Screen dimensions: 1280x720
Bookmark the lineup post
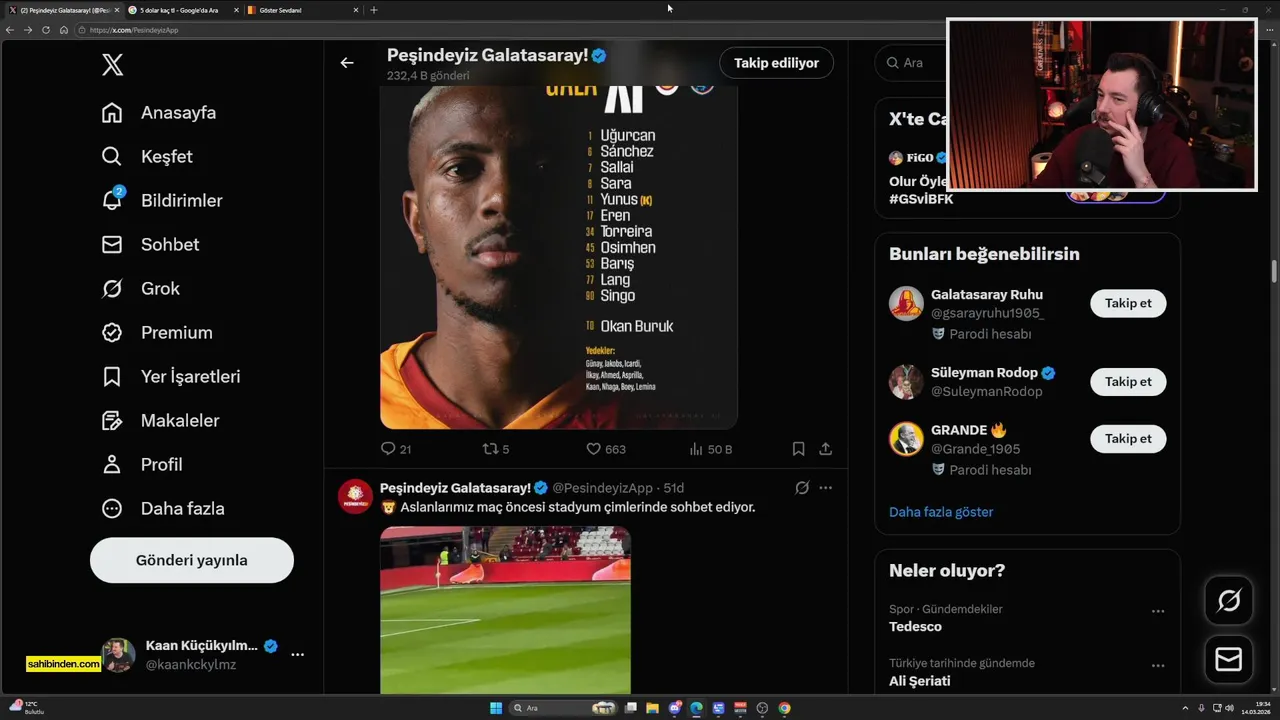click(798, 450)
